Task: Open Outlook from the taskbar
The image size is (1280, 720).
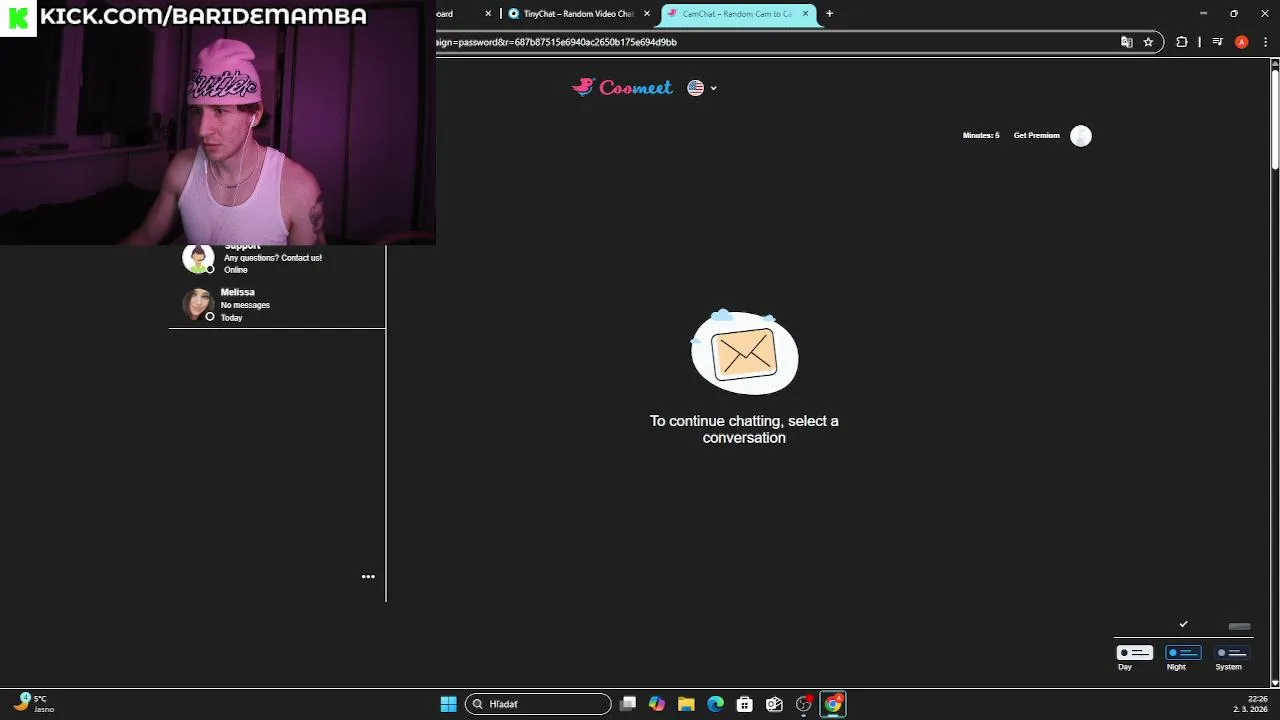Action: 774,704
